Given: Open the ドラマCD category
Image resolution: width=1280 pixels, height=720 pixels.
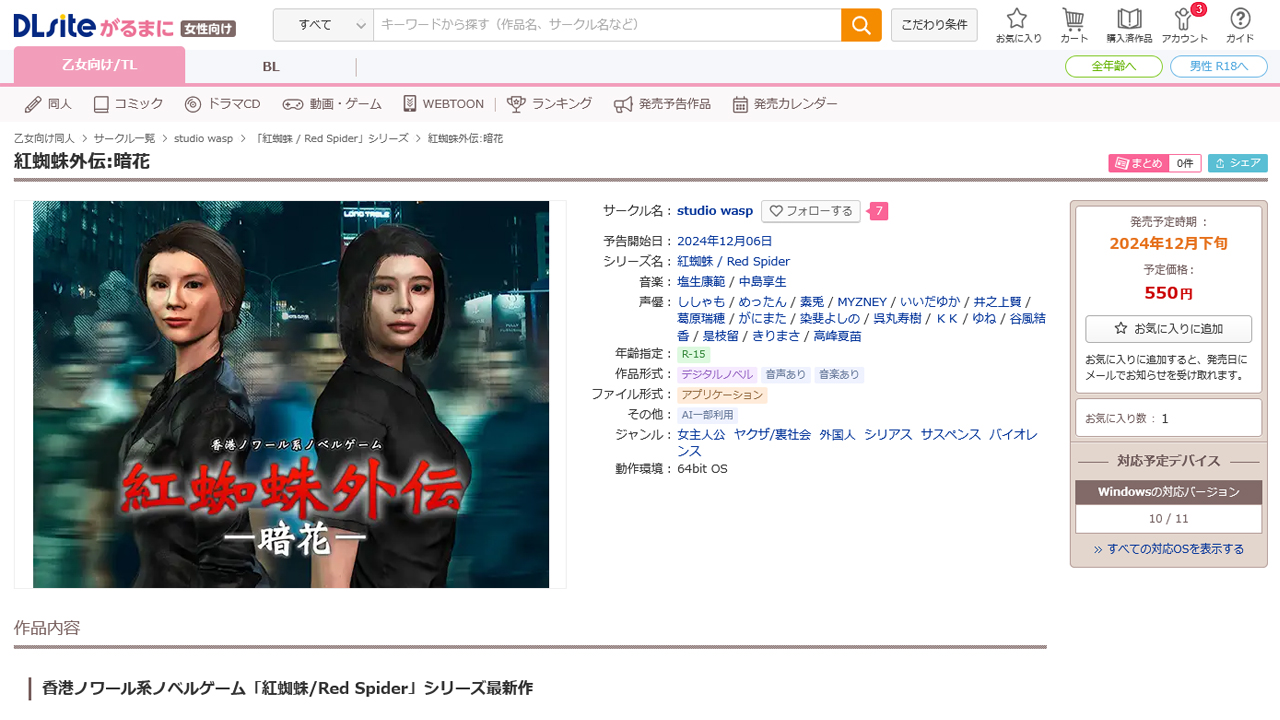Looking at the screenshot, I should coord(222,104).
